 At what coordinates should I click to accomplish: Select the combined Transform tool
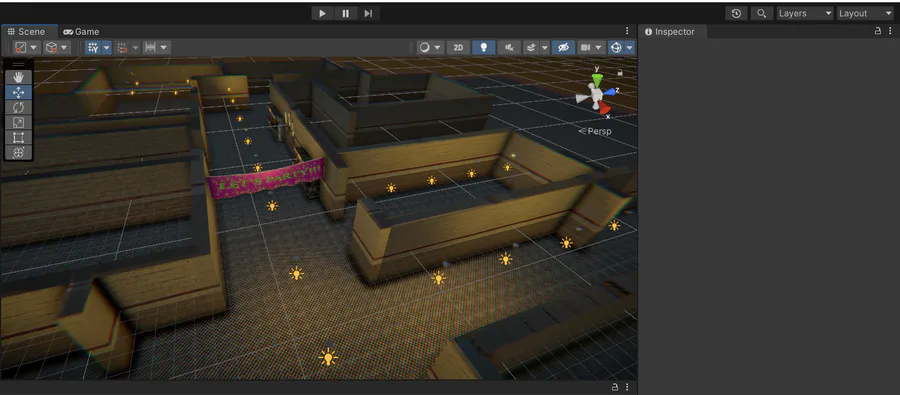pyautogui.click(x=18, y=152)
